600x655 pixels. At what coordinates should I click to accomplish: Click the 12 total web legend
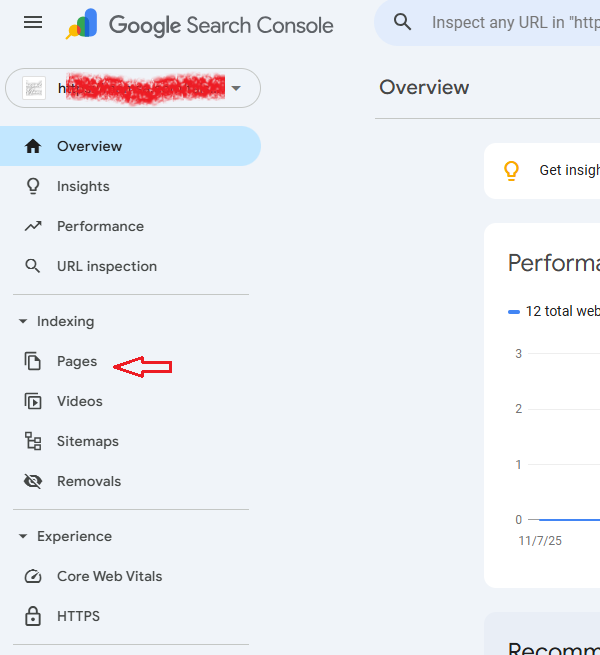point(554,311)
